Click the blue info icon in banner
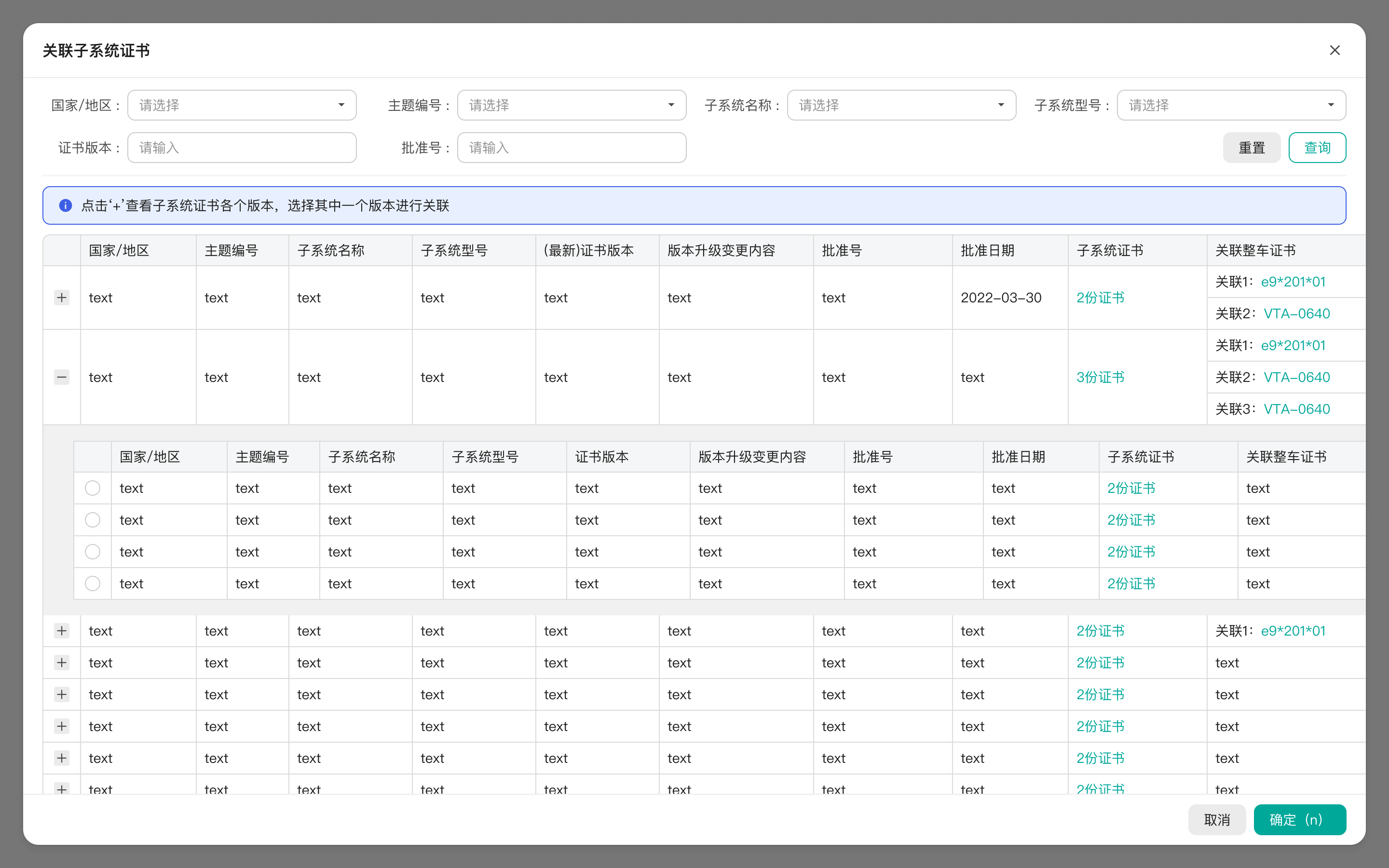 pyautogui.click(x=66, y=205)
